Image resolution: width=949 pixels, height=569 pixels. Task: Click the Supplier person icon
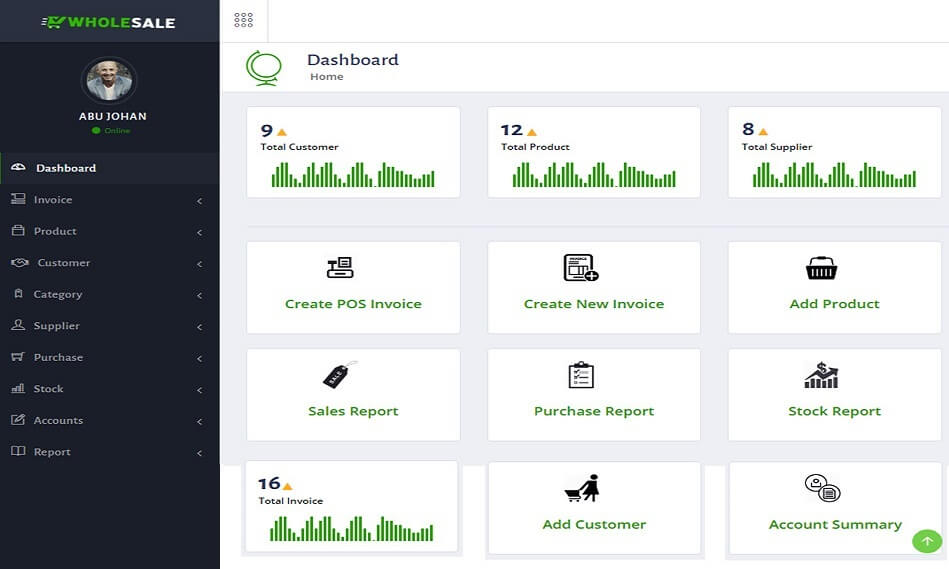click(18, 325)
